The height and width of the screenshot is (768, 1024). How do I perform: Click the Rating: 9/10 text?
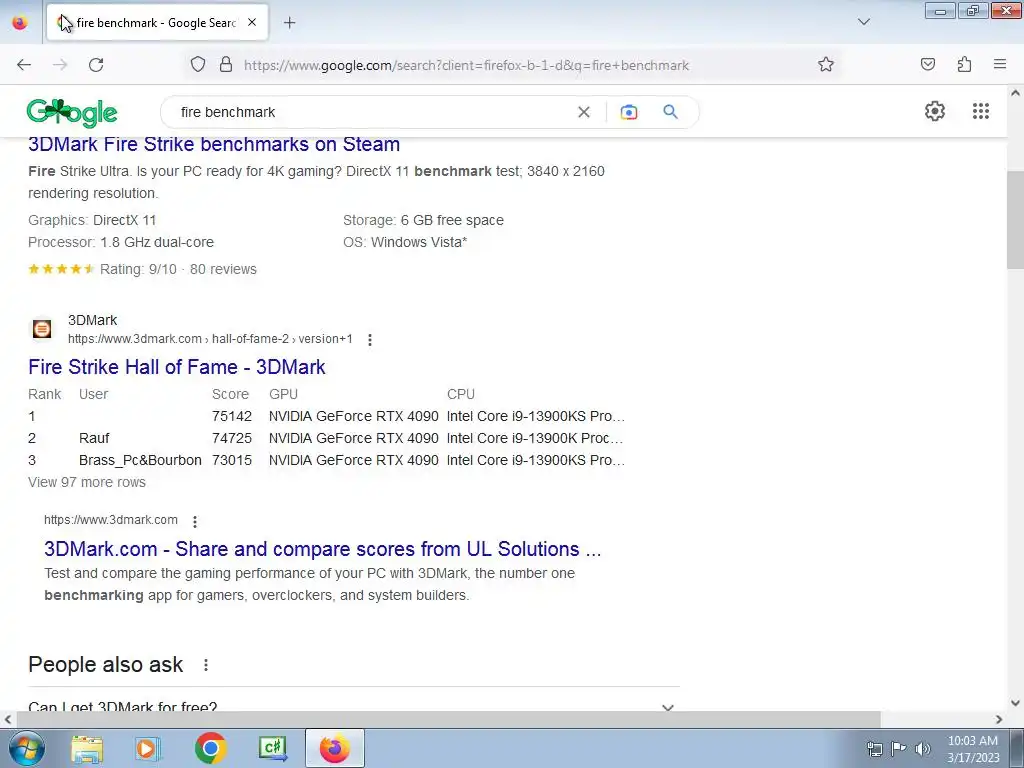tap(138, 270)
